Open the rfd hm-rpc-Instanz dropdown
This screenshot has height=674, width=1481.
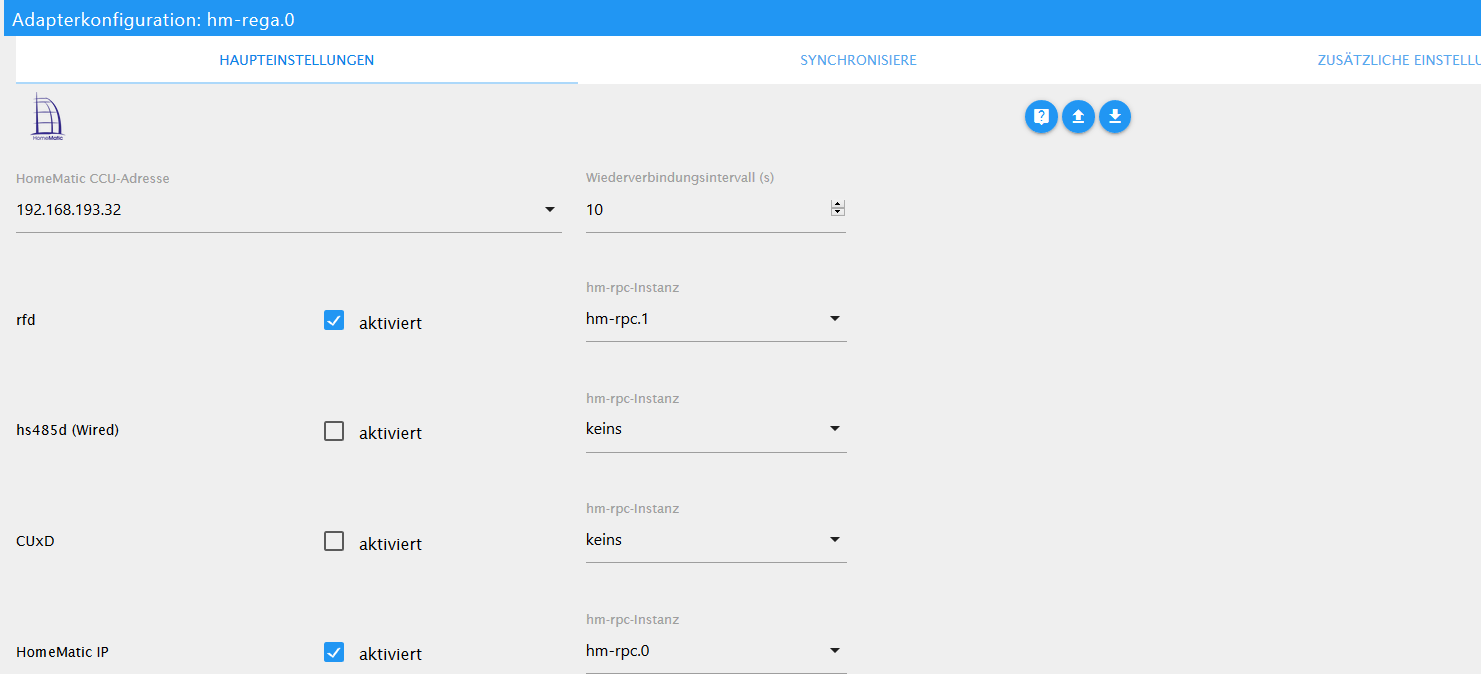(x=716, y=319)
